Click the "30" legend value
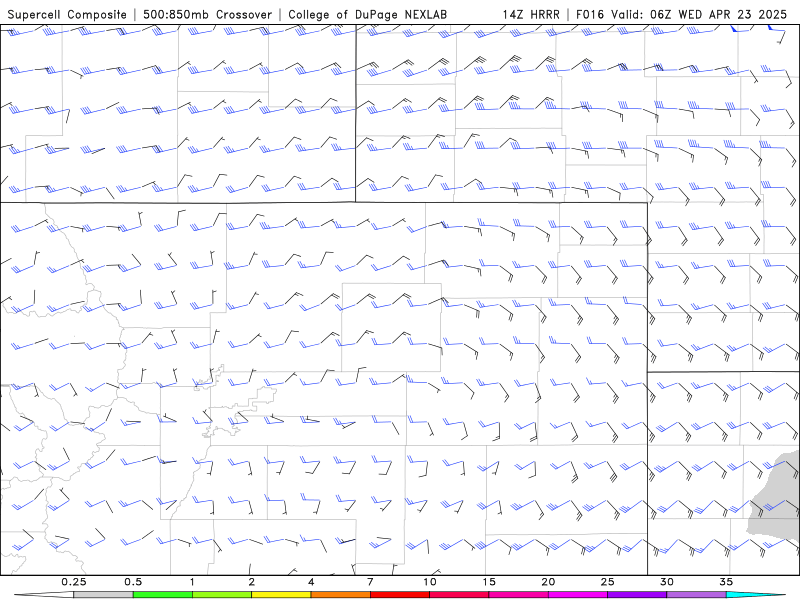Screen dimensions: 800x600 coord(667,582)
